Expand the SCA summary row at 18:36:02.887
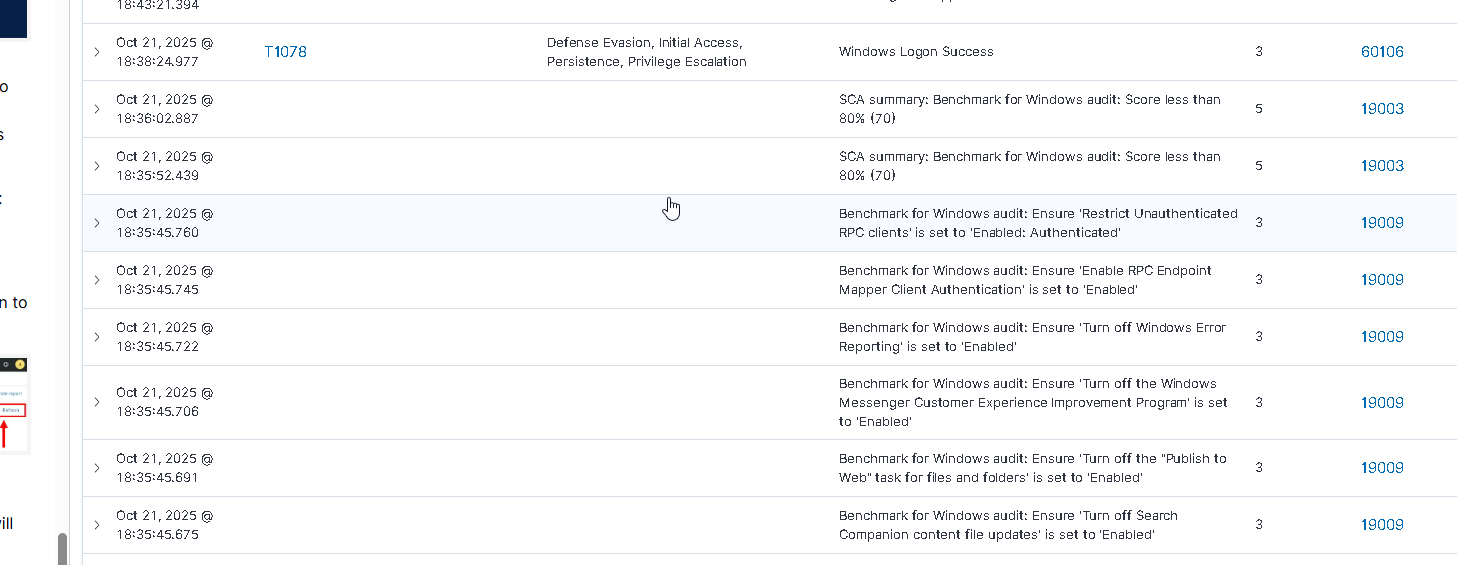1457x565 pixels. click(x=97, y=109)
